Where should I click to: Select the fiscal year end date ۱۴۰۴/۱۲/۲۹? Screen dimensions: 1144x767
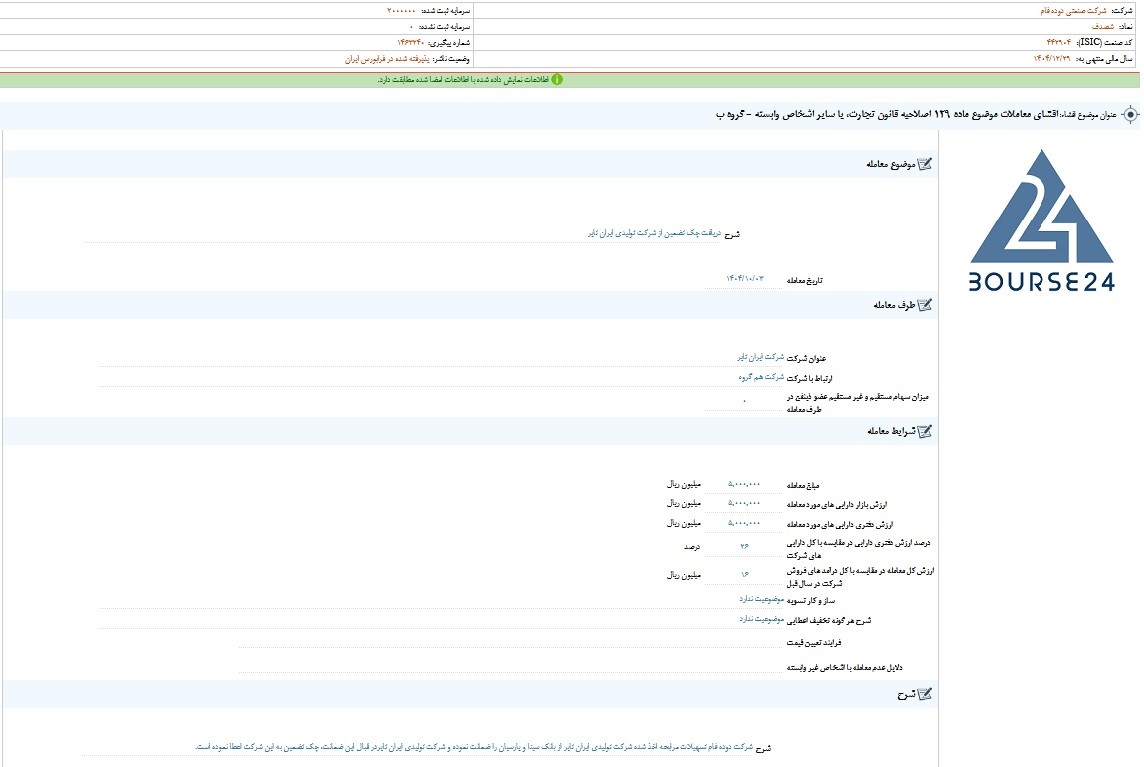point(1051,58)
